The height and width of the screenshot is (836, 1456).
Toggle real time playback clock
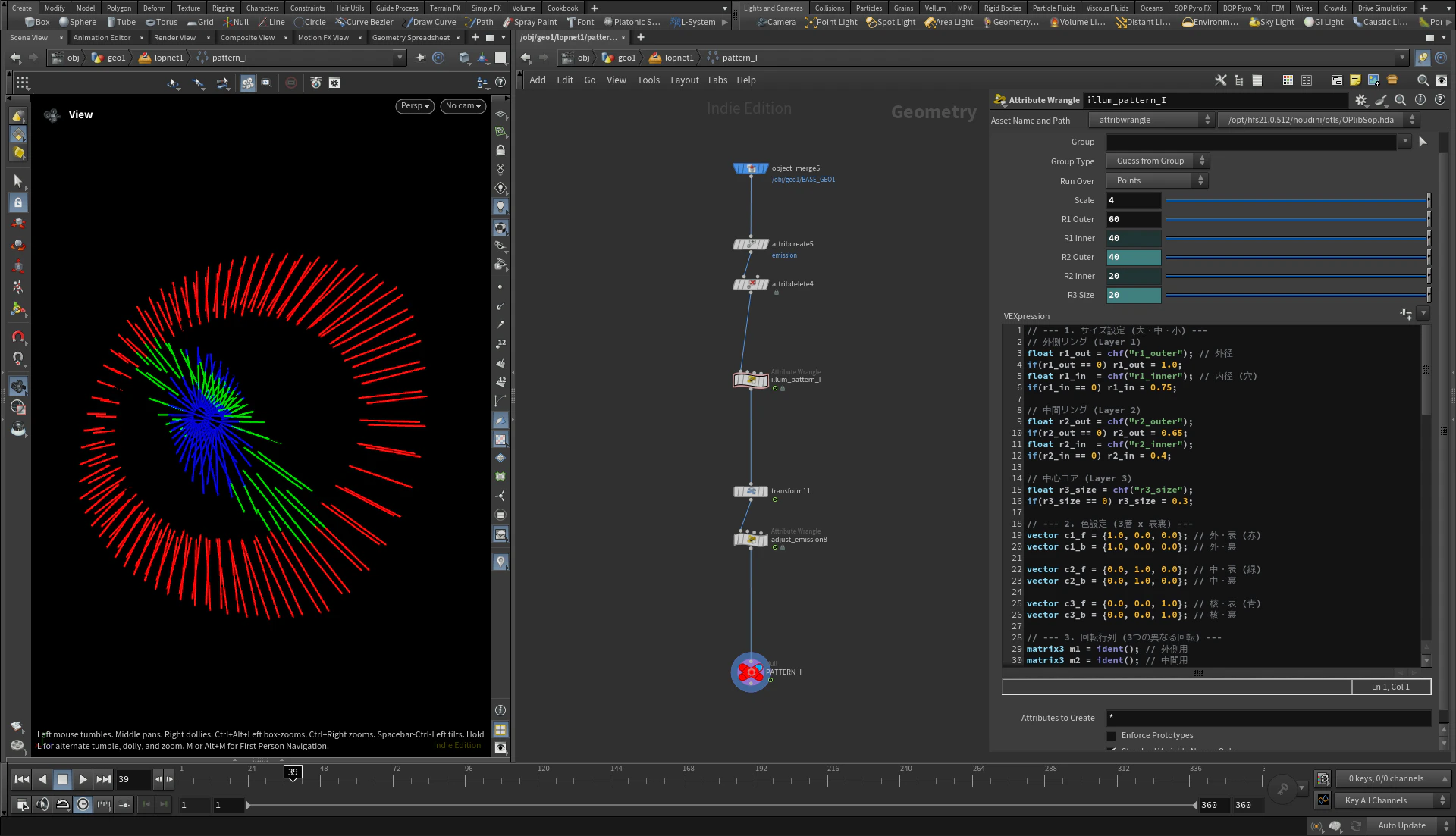(x=83, y=805)
